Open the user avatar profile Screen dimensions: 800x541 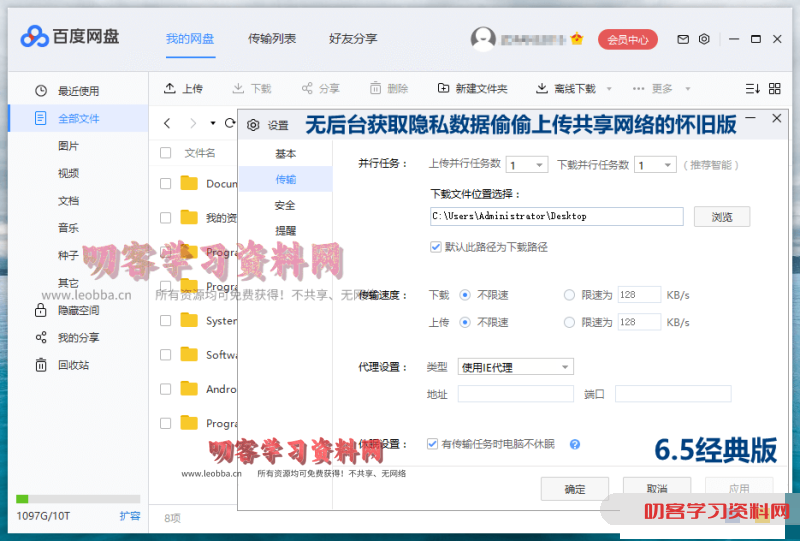[483, 39]
